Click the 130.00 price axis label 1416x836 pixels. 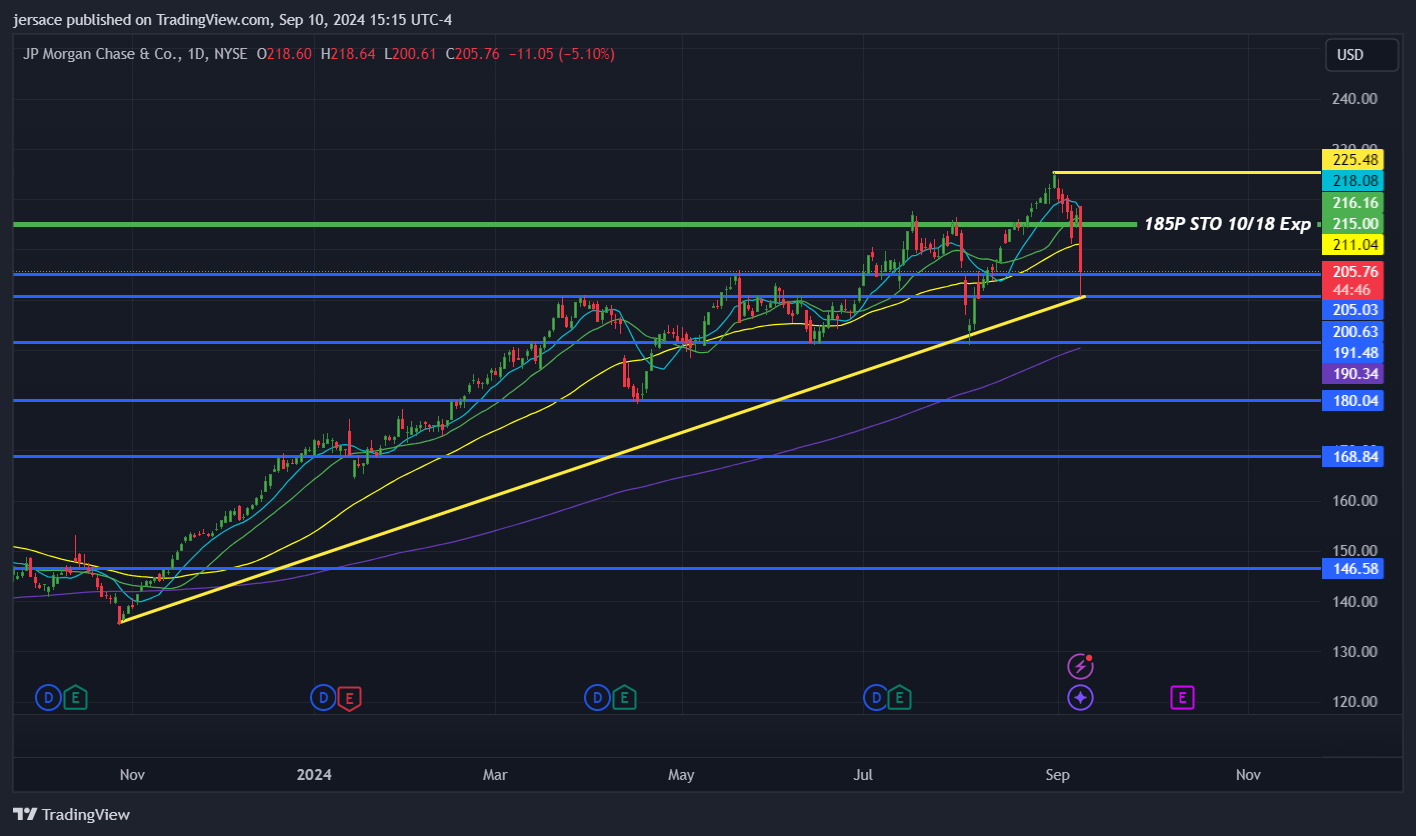[x=1354, y=652]
